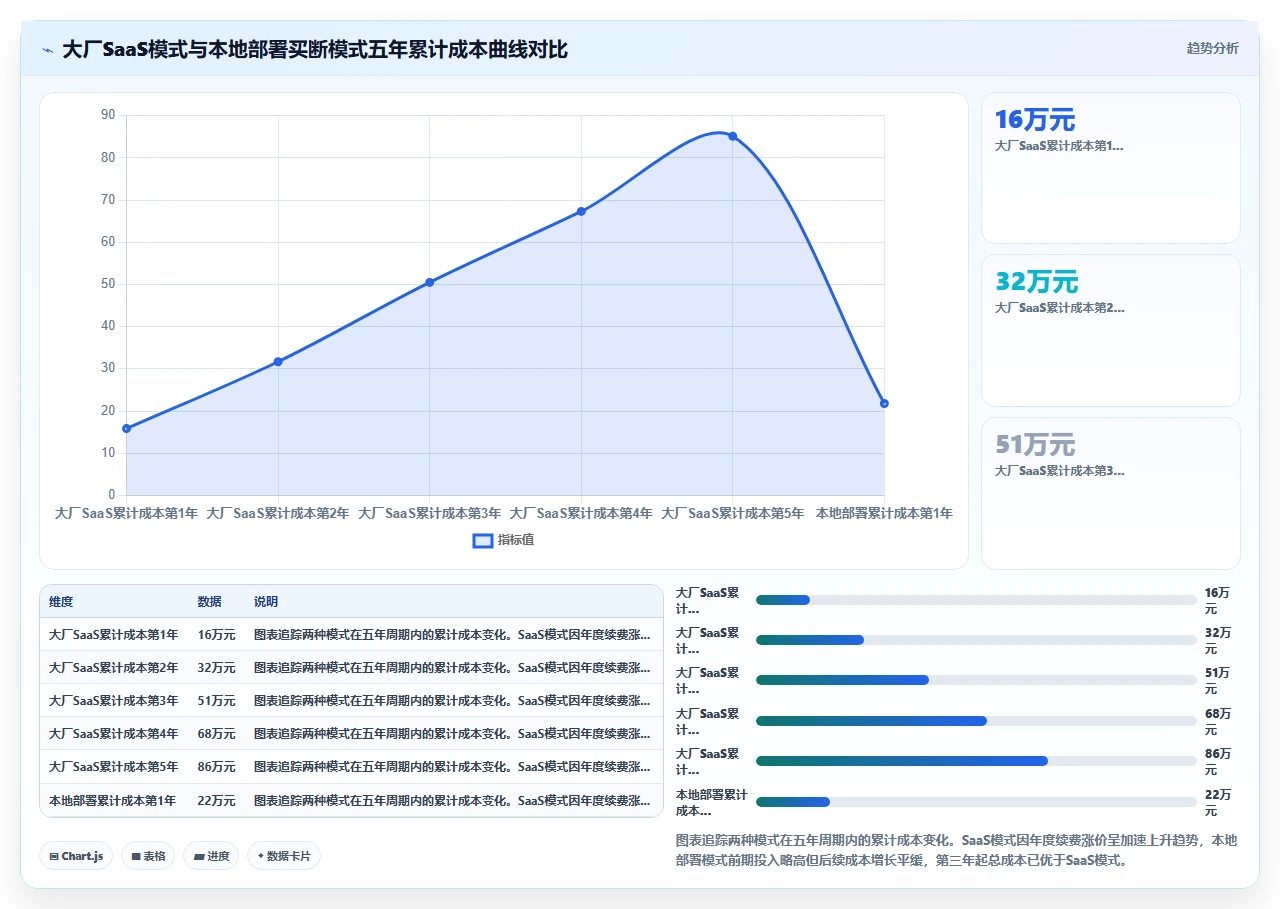Screen dimensions: 1280x909
Task: Click the lightning icon beside the dashboard title
Action: tap(48, 49)
